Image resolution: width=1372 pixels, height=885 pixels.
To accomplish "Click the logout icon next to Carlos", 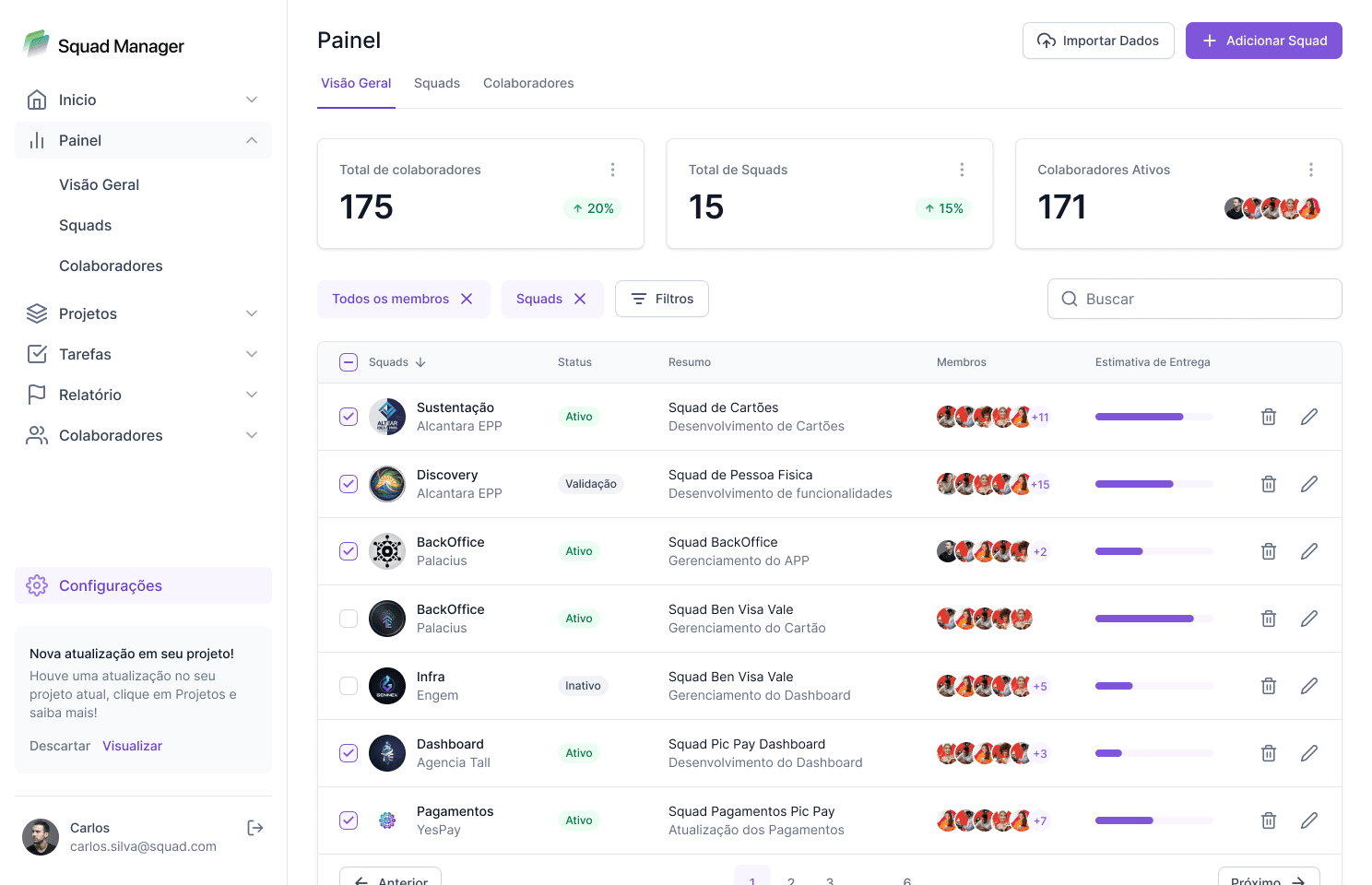I will pos(254,828).
